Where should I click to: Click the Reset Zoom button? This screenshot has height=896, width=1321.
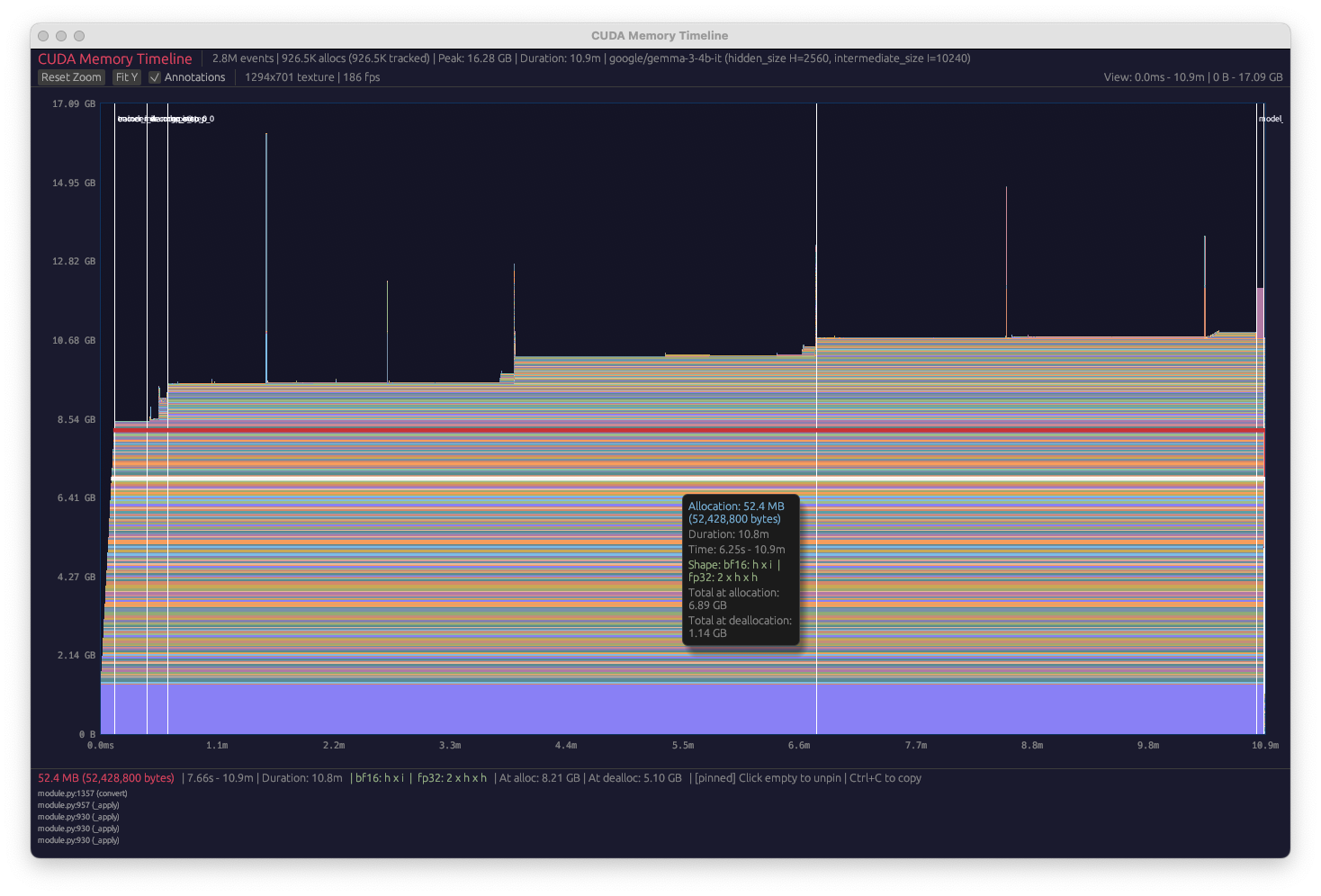(x=71, y=77)
